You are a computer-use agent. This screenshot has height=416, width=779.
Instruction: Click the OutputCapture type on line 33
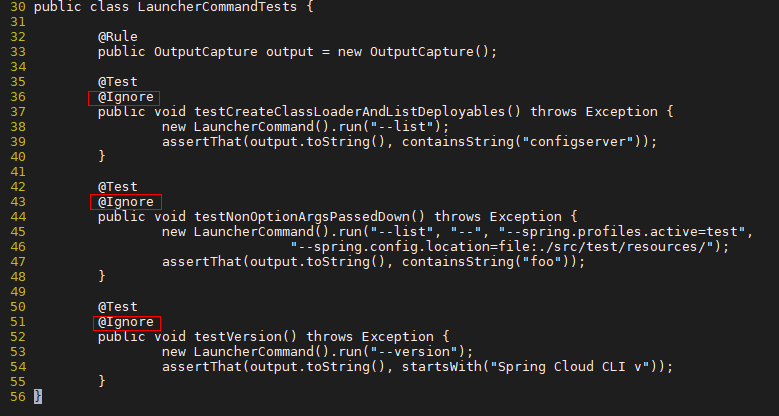click(206, 52)
